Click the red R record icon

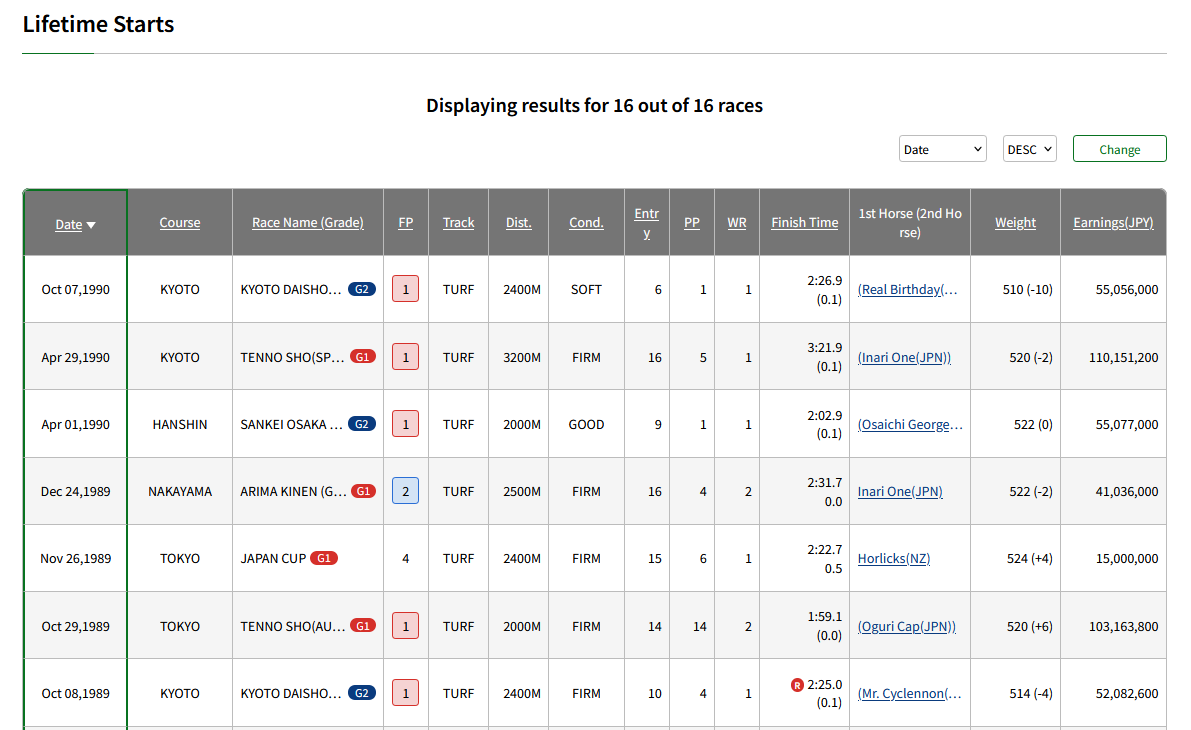[797, 685]
